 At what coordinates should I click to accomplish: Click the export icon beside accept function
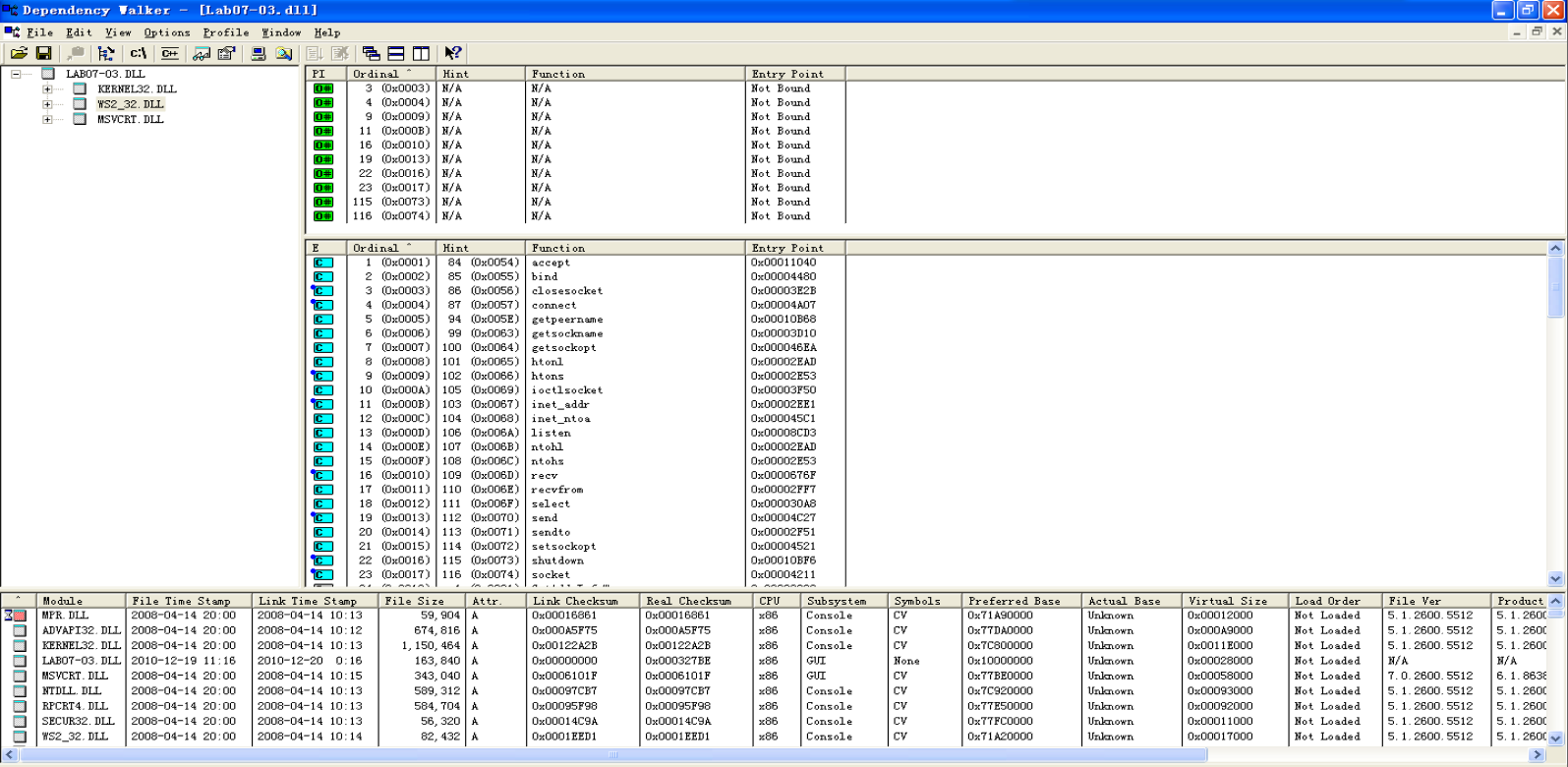point(322,263)
